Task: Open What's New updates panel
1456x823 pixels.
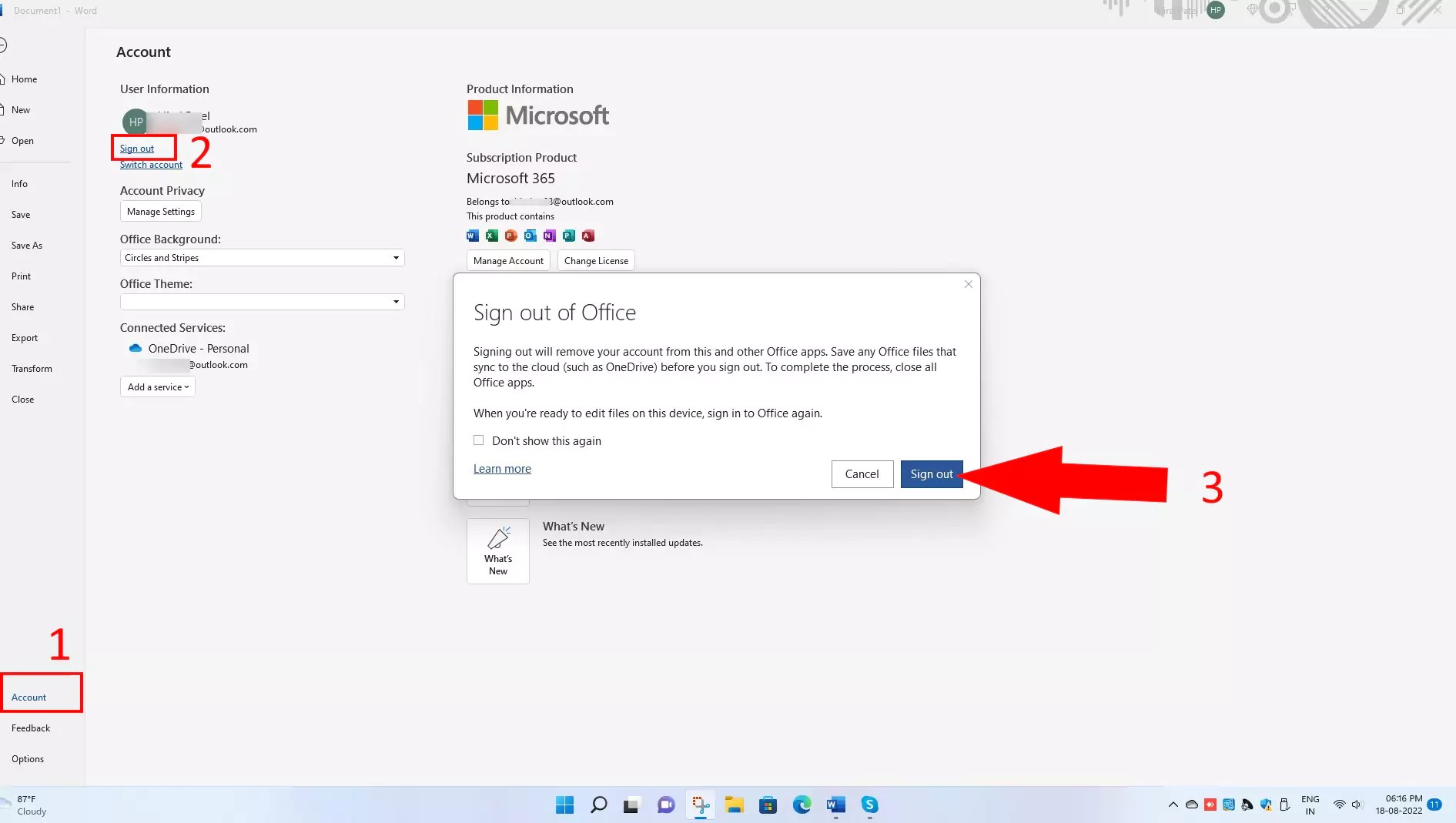Action: pos(497,550)
